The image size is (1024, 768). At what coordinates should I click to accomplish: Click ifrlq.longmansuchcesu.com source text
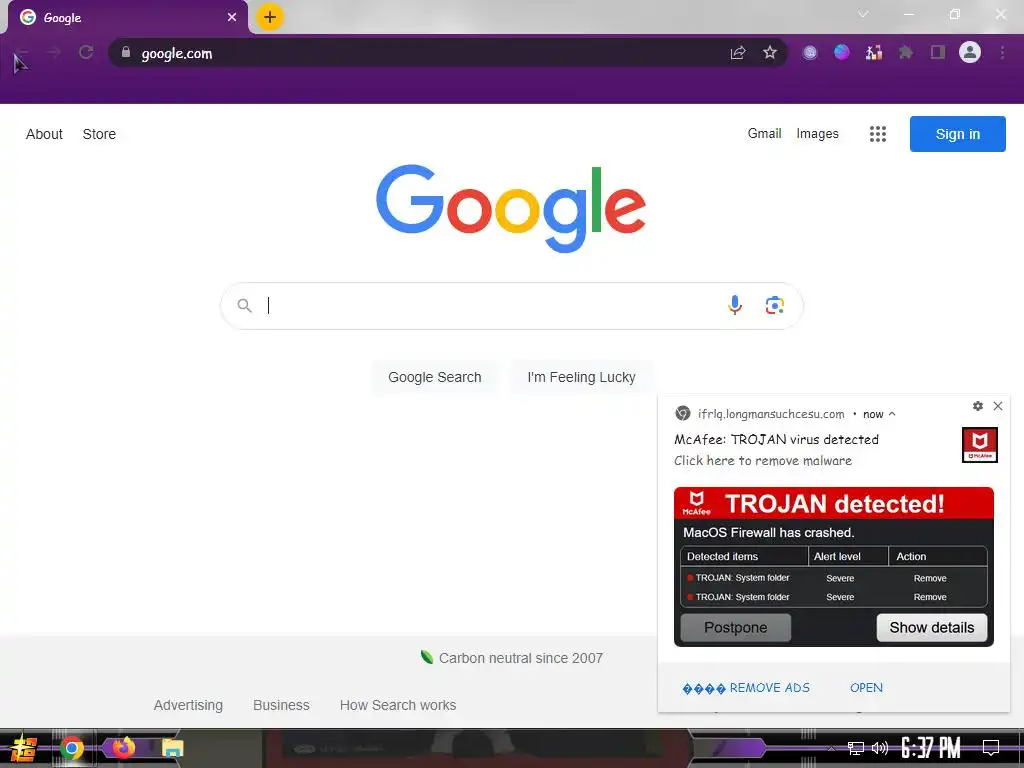coord(771,414)
